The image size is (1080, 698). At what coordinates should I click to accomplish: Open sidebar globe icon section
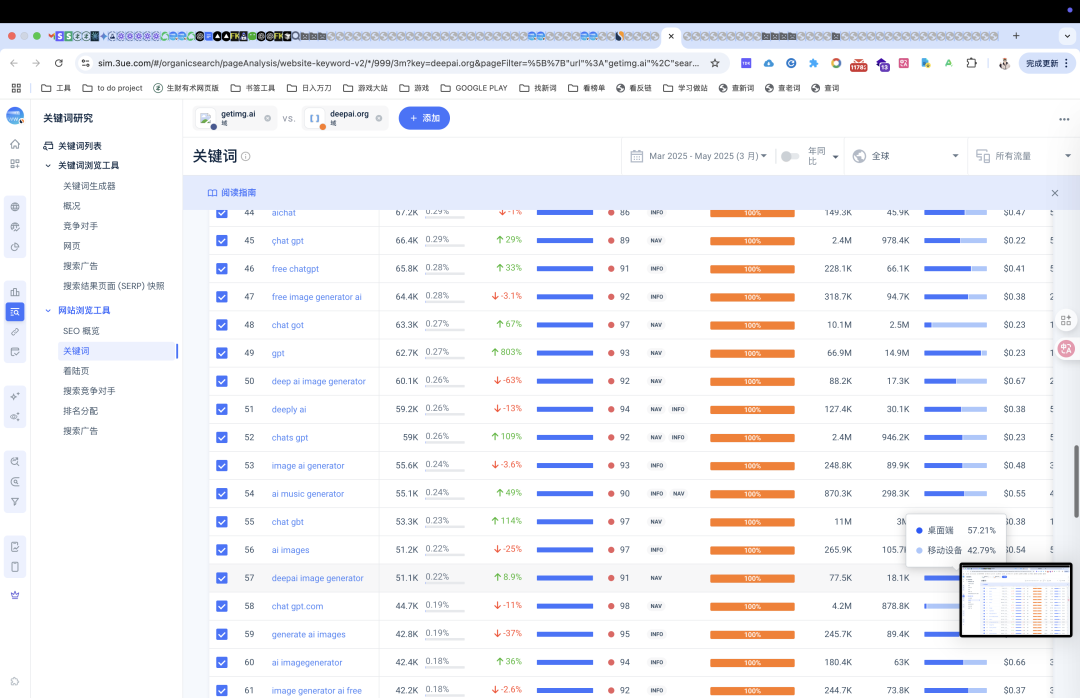pyautogui.click(x=15, y=207)
